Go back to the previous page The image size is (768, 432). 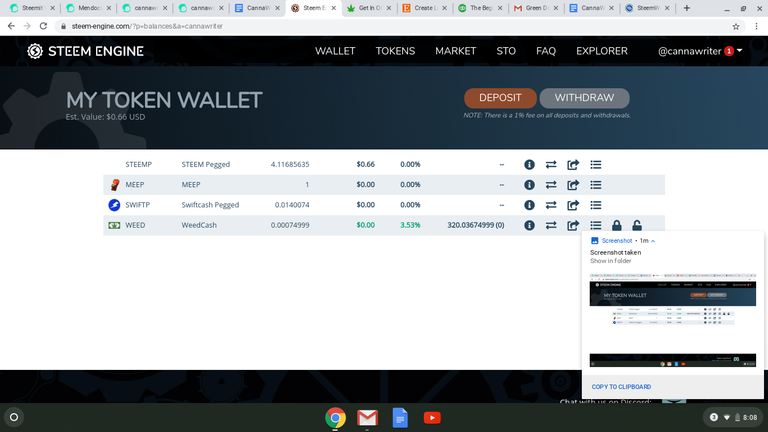pos(11,26)
